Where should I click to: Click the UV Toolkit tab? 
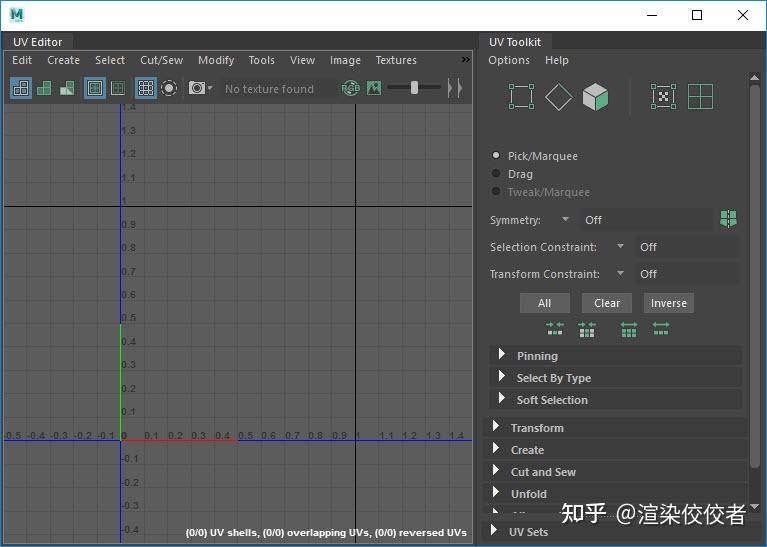pos(515,42)
